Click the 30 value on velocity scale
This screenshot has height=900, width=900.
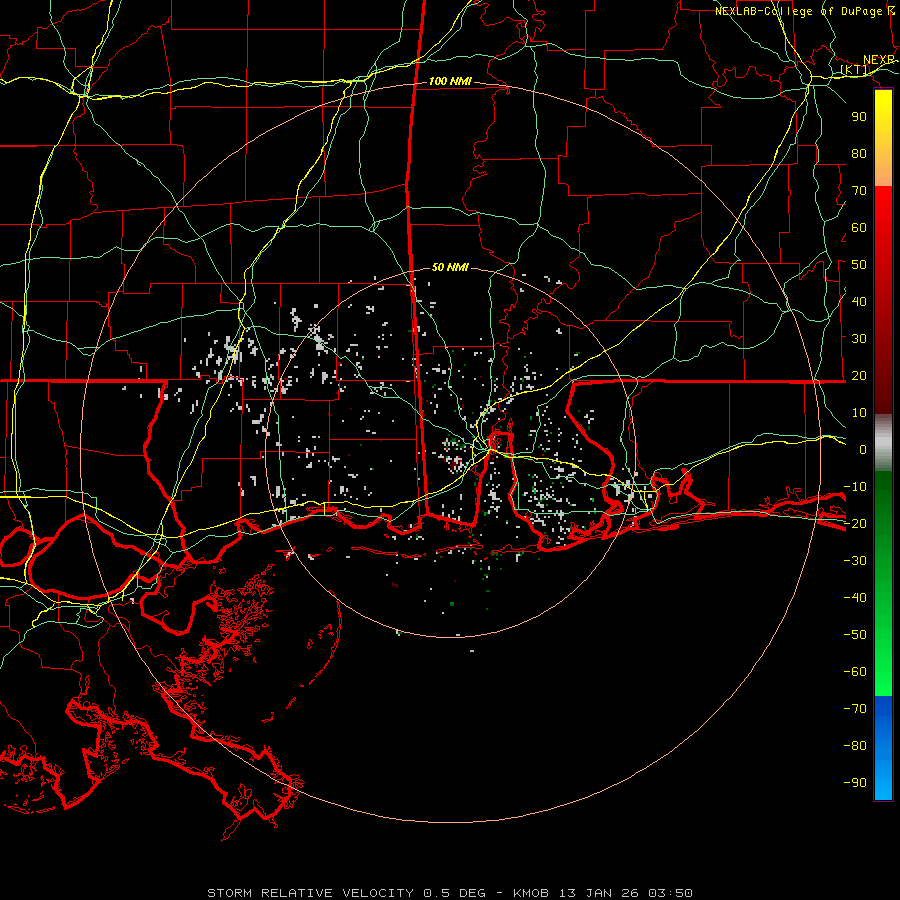click(859, 339)
